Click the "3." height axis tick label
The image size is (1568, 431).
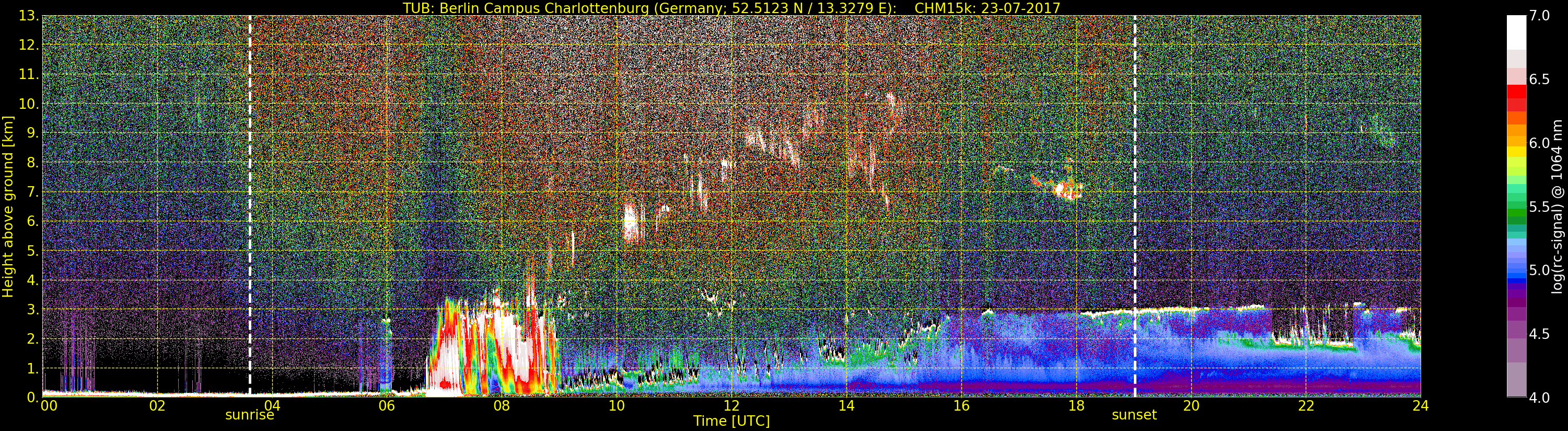coord(33,309)
